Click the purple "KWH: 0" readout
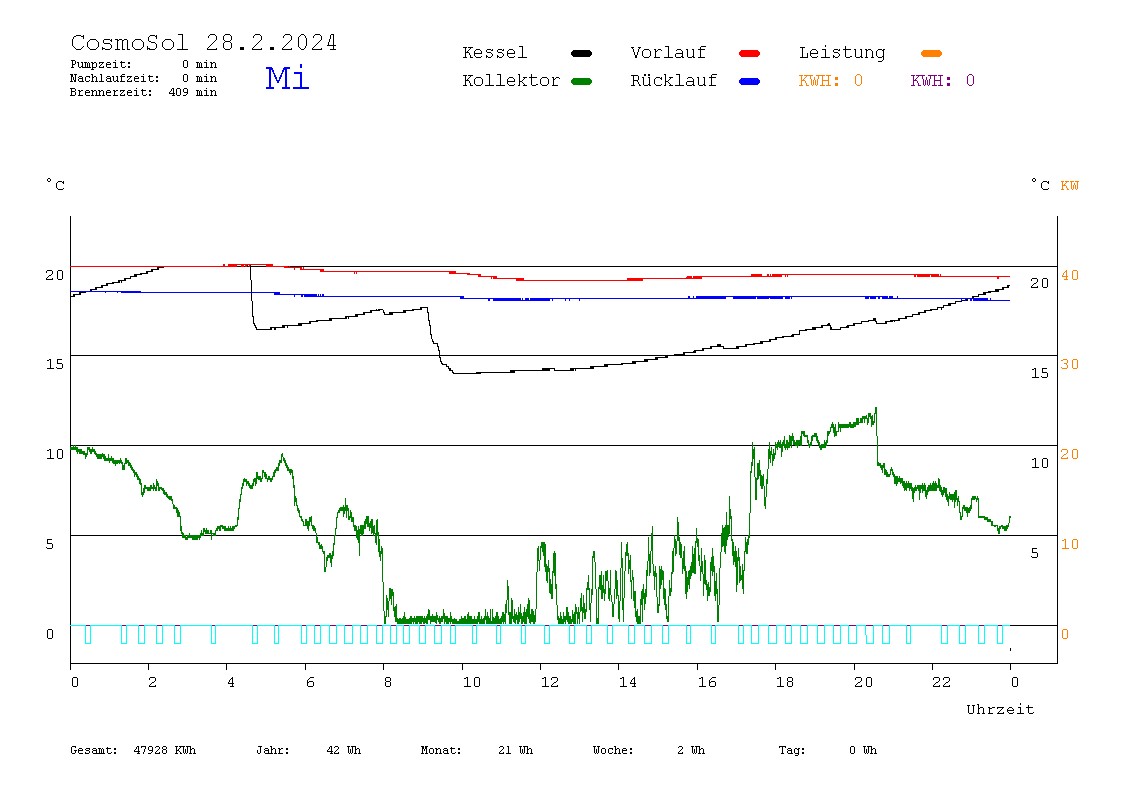1148x812 pixels. click(x=943, y=81)
